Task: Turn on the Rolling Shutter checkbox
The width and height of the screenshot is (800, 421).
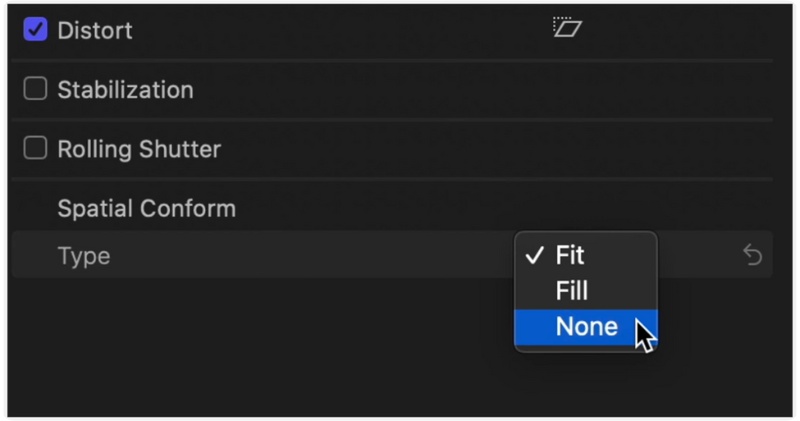Action: pos(36,149)
